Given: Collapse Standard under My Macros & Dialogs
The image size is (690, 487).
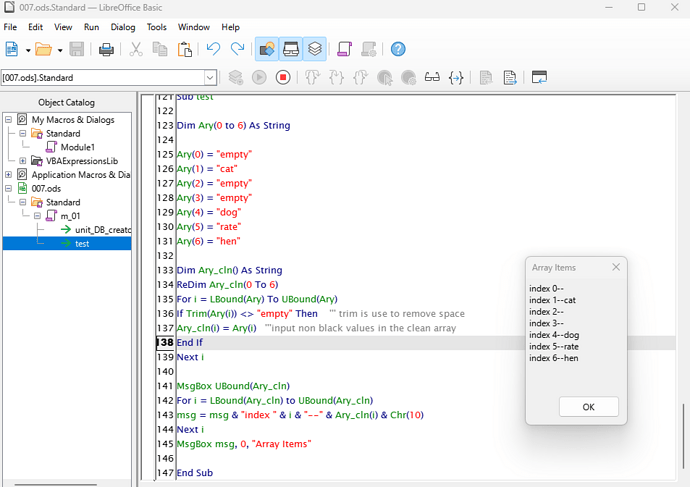Looking at the screenshot, I should [x=22, y=133].
